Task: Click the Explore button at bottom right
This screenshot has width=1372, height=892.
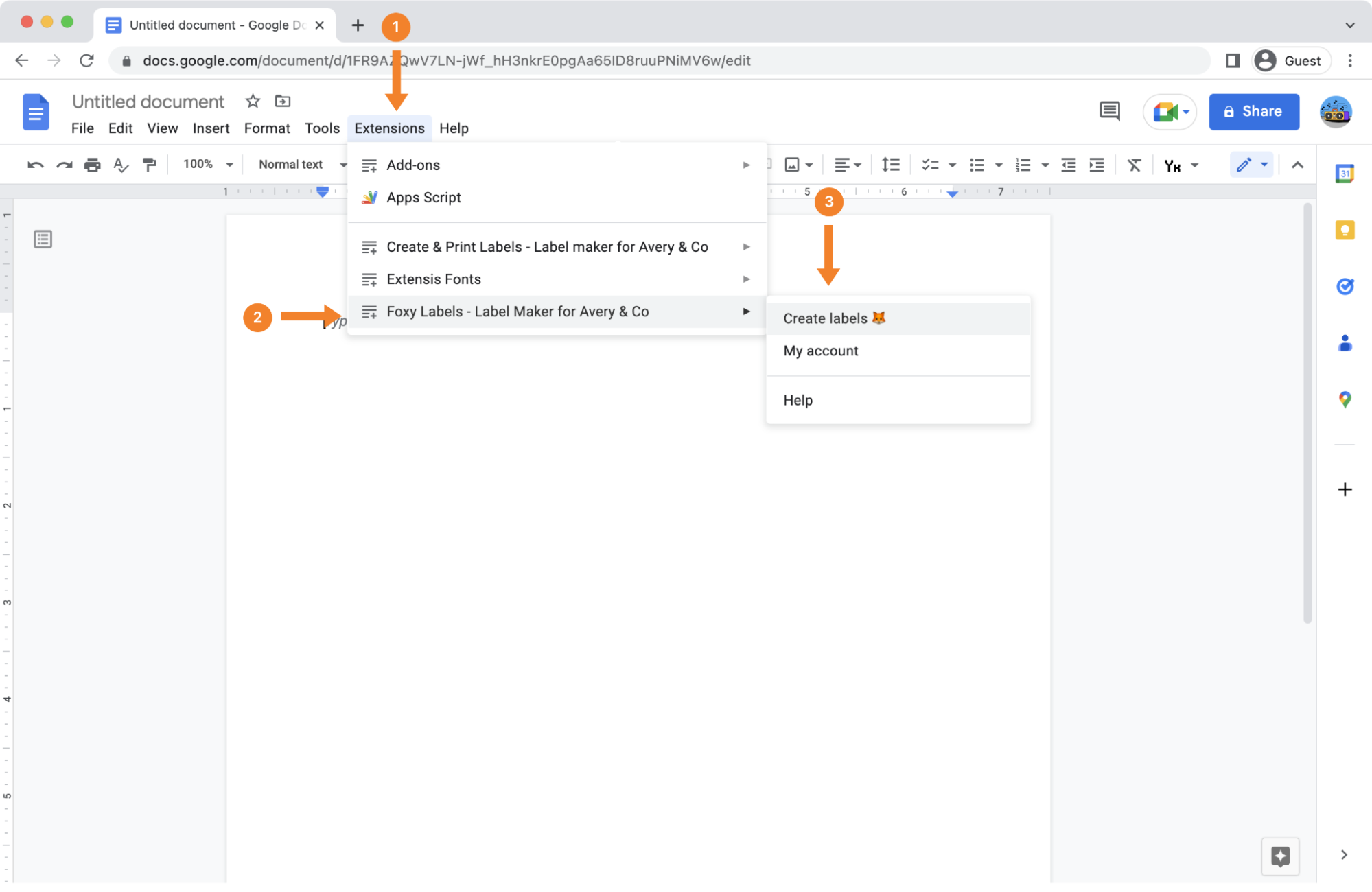Action: 1280,856
